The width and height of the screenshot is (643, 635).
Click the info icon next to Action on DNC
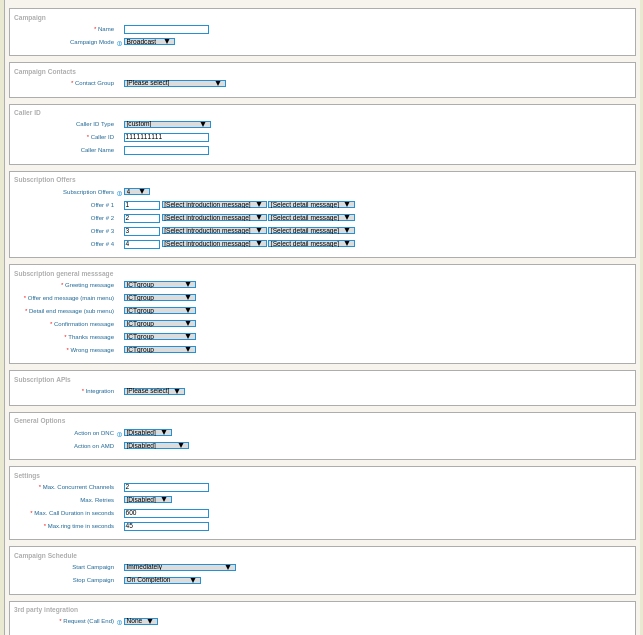point(119,434)
